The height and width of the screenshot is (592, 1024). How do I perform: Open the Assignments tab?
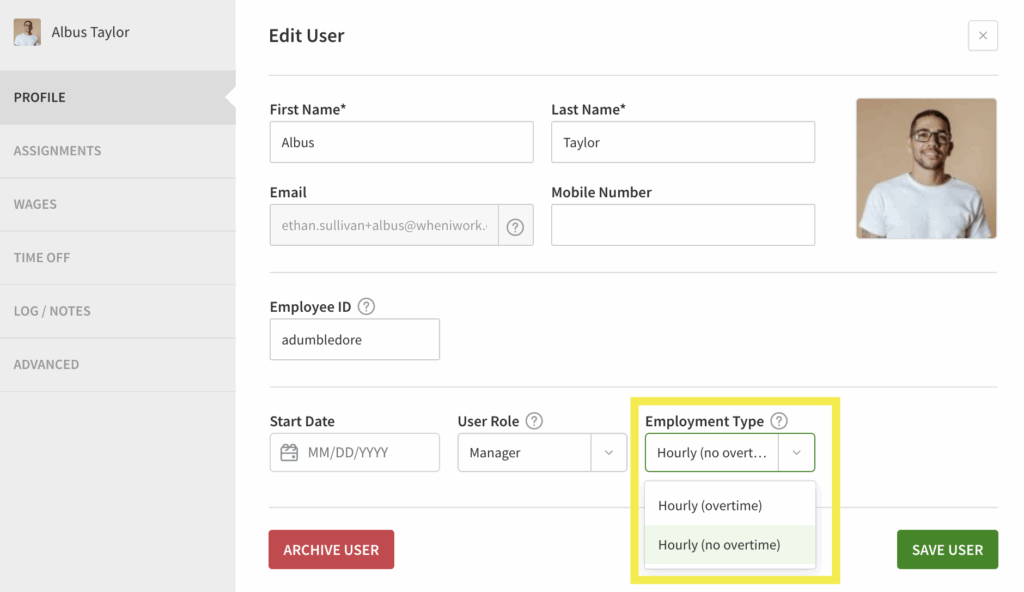pos(57,151)
